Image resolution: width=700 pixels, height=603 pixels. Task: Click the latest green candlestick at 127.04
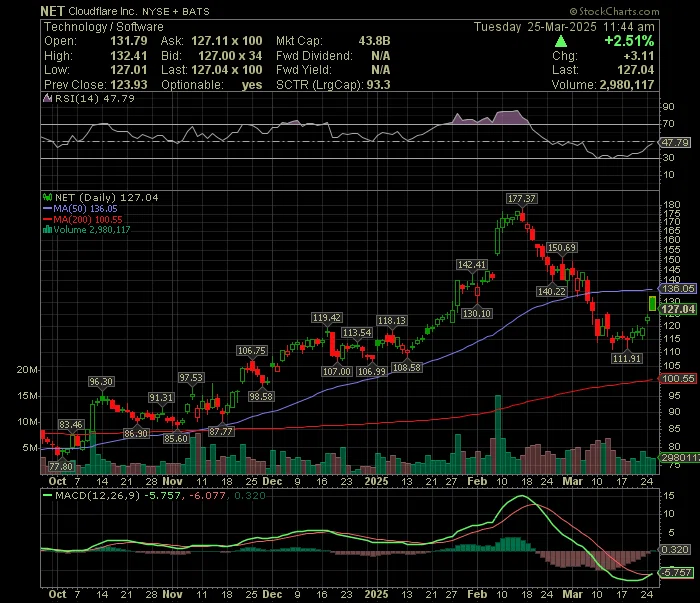pyautogui.click(x=652, y=304)
